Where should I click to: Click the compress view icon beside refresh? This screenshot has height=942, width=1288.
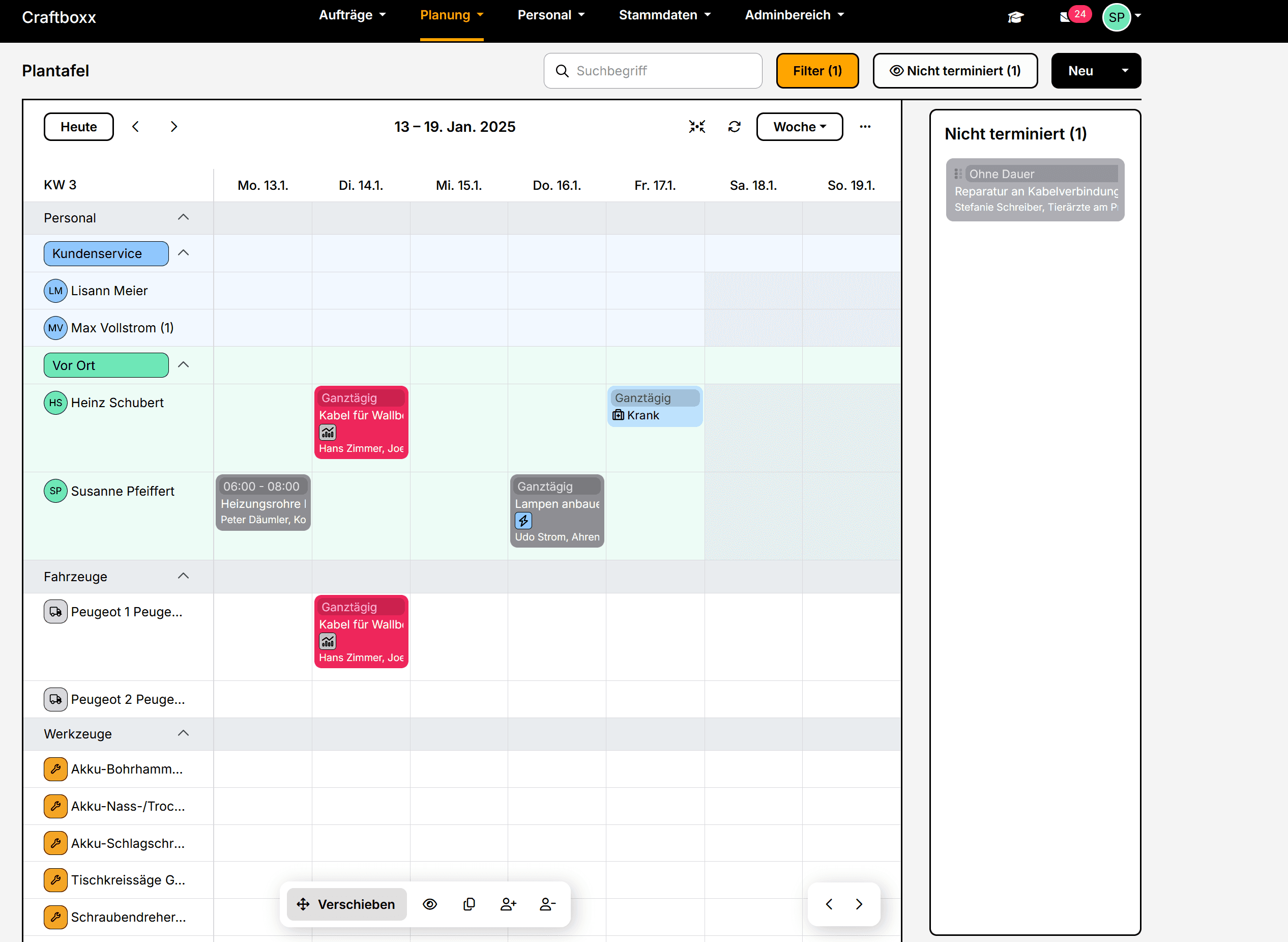[x=697, y=127]
